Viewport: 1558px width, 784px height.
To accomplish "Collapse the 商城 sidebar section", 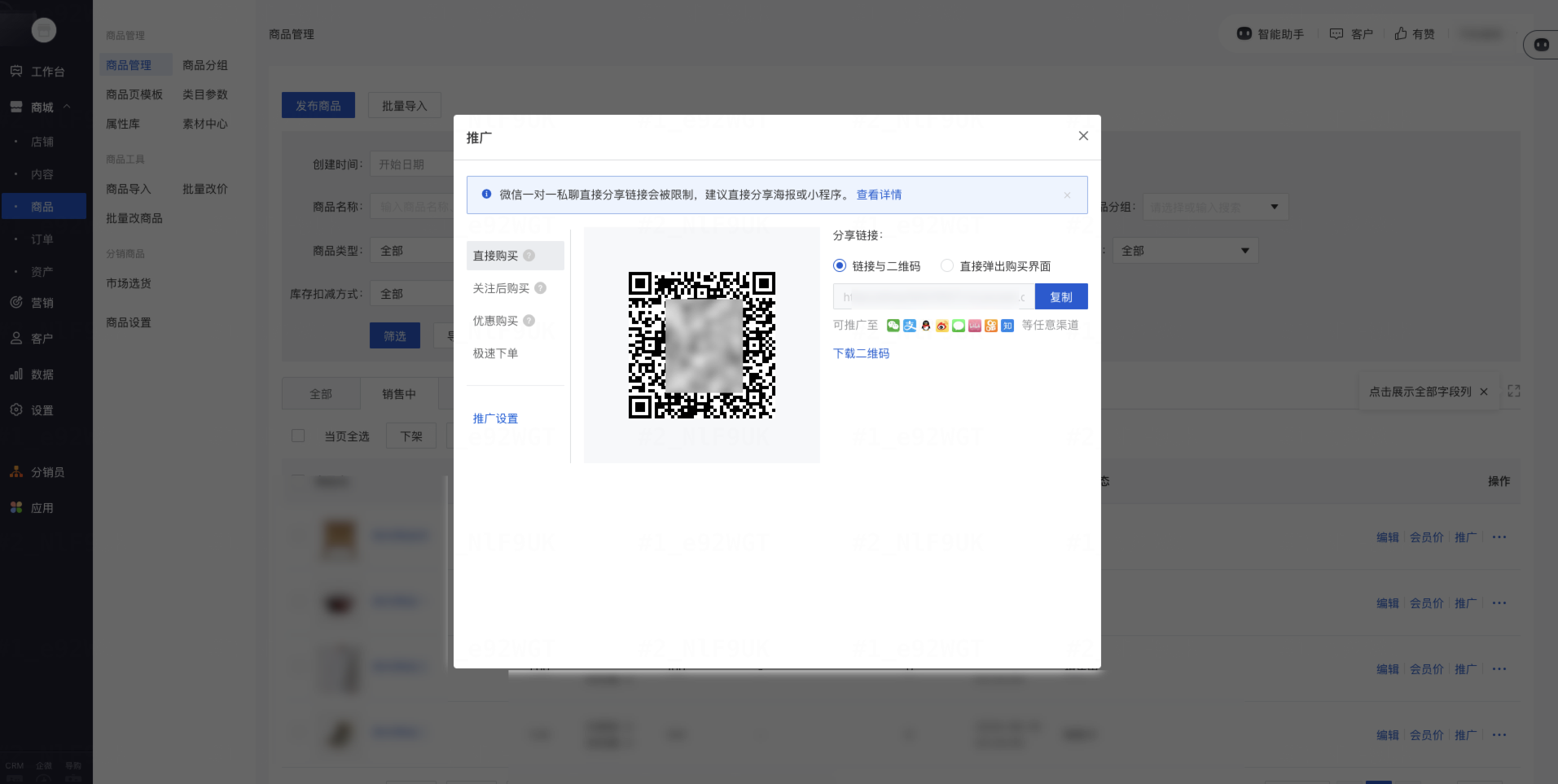I will (67, 107).
